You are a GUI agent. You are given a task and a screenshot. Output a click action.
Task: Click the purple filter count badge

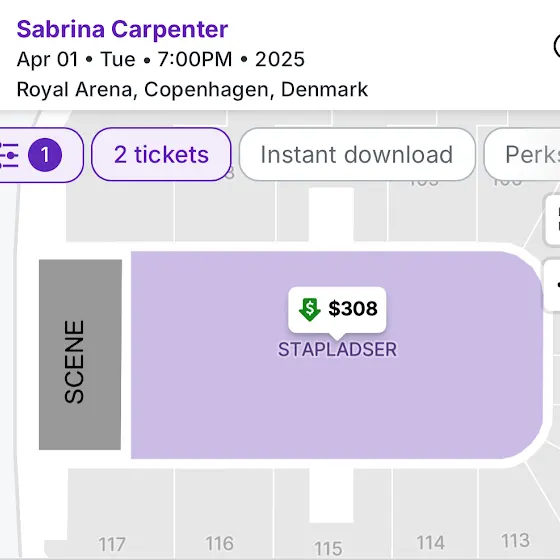click(45, 155)
